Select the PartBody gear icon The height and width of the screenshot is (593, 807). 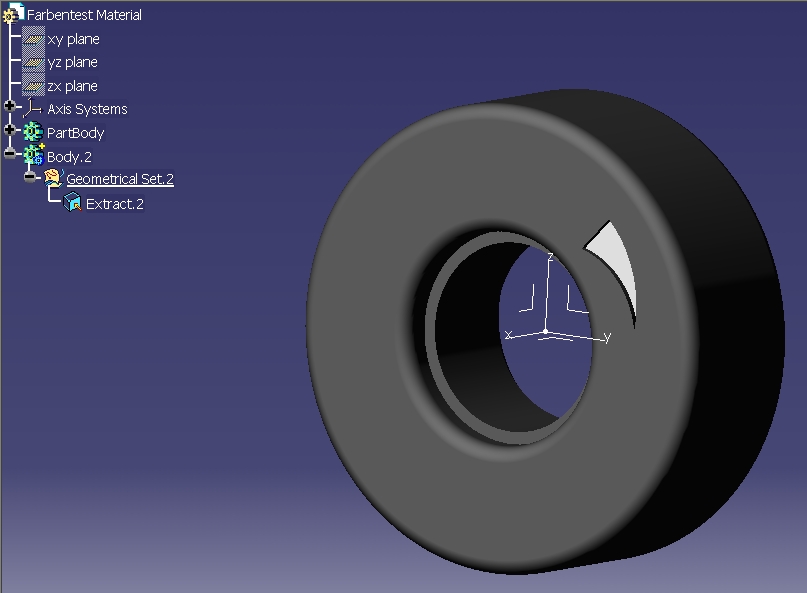click(33, 132)
